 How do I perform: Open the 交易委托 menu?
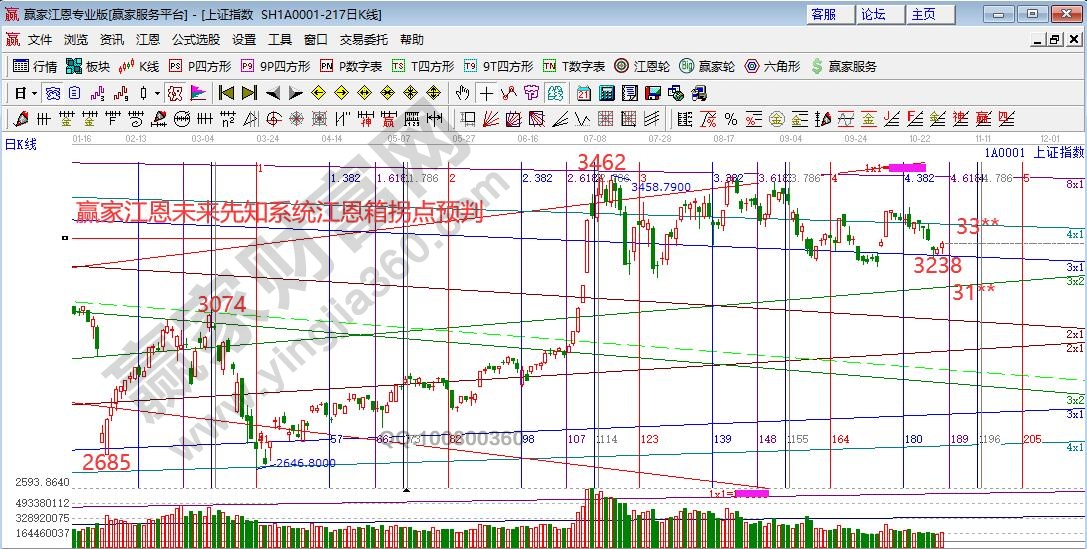[x=363, y=40]
